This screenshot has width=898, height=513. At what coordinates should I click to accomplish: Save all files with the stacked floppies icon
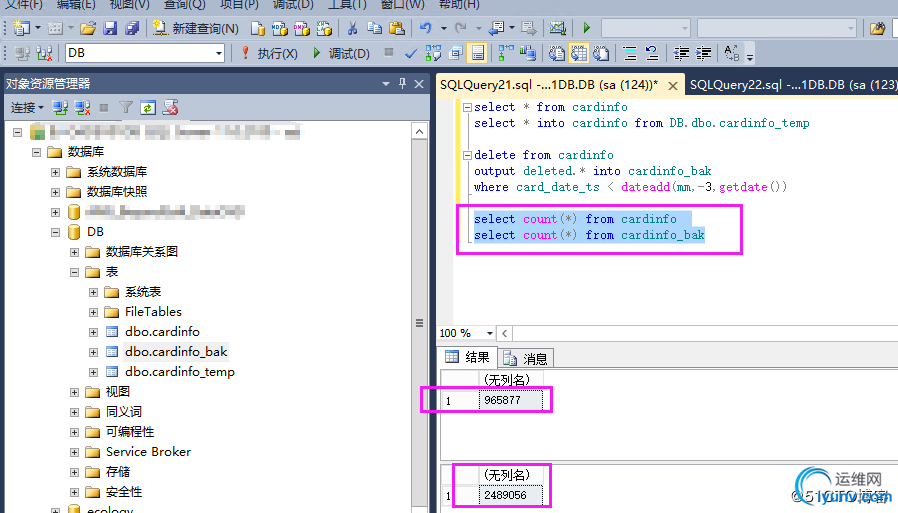coord(132,28)
